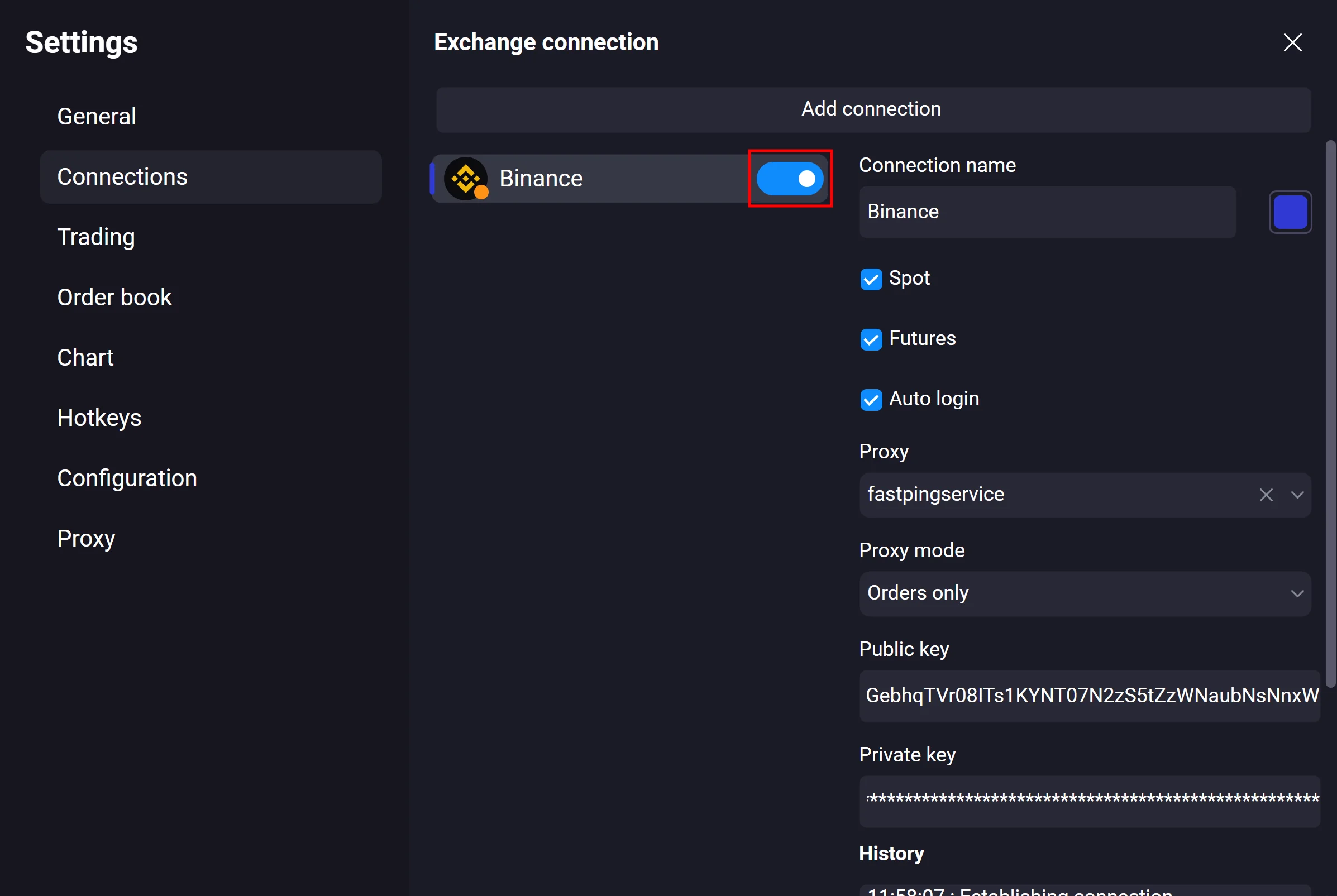Uncheck the Futures checkbox

[x=871, y=339]
